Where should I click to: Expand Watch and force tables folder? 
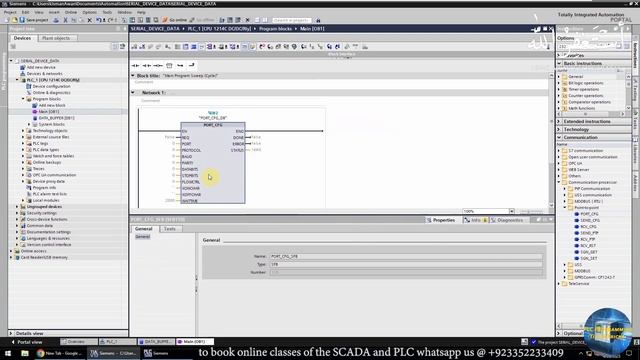point(23,156)
